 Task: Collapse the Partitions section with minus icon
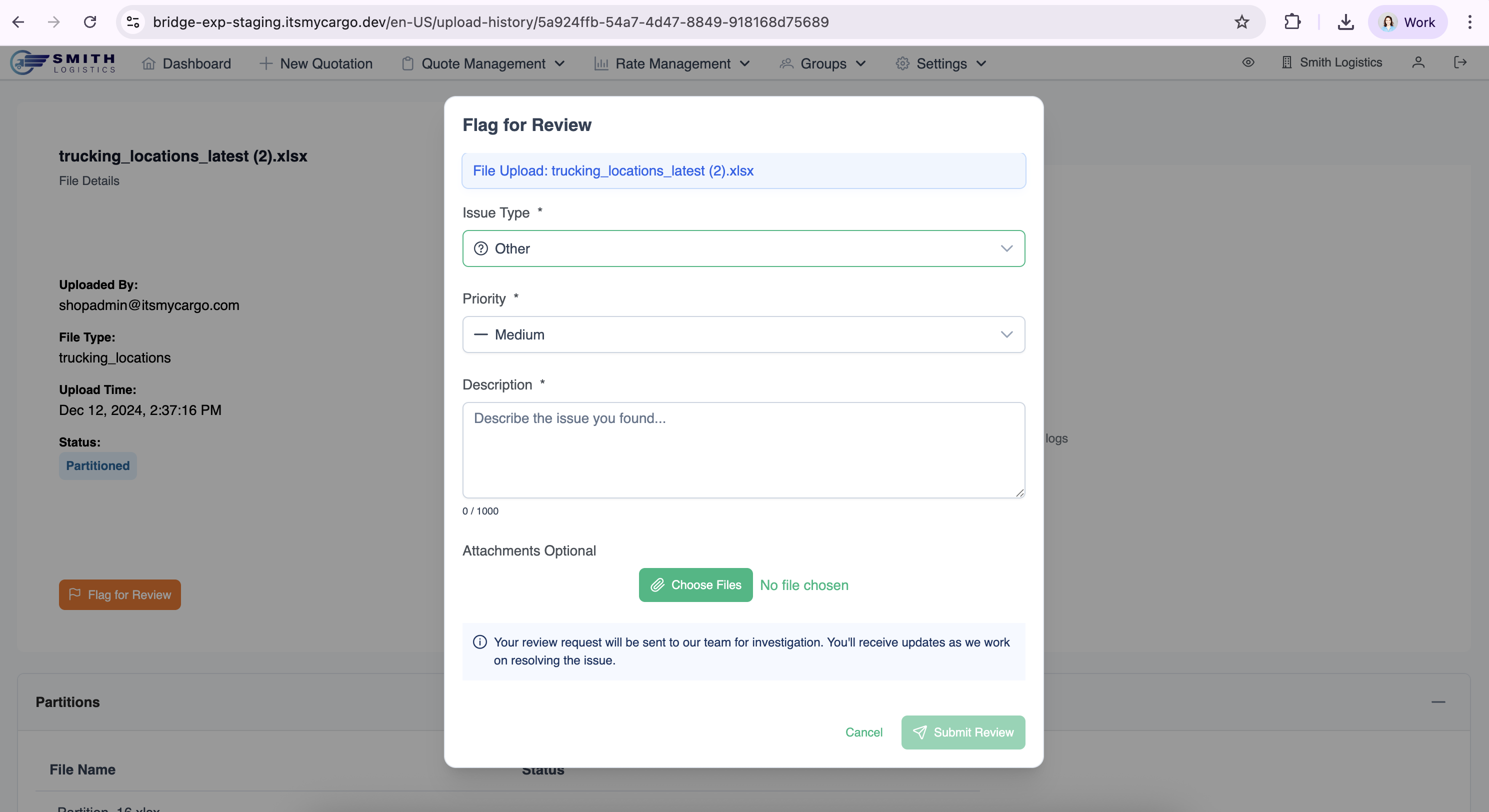coord(1438,701)
